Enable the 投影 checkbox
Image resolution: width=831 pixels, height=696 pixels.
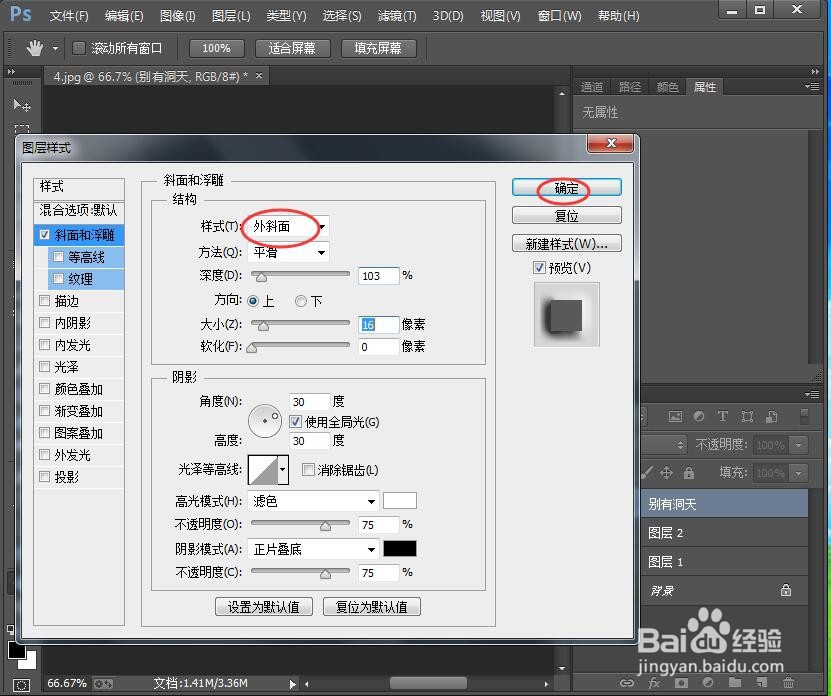click(x=45, y=477)
